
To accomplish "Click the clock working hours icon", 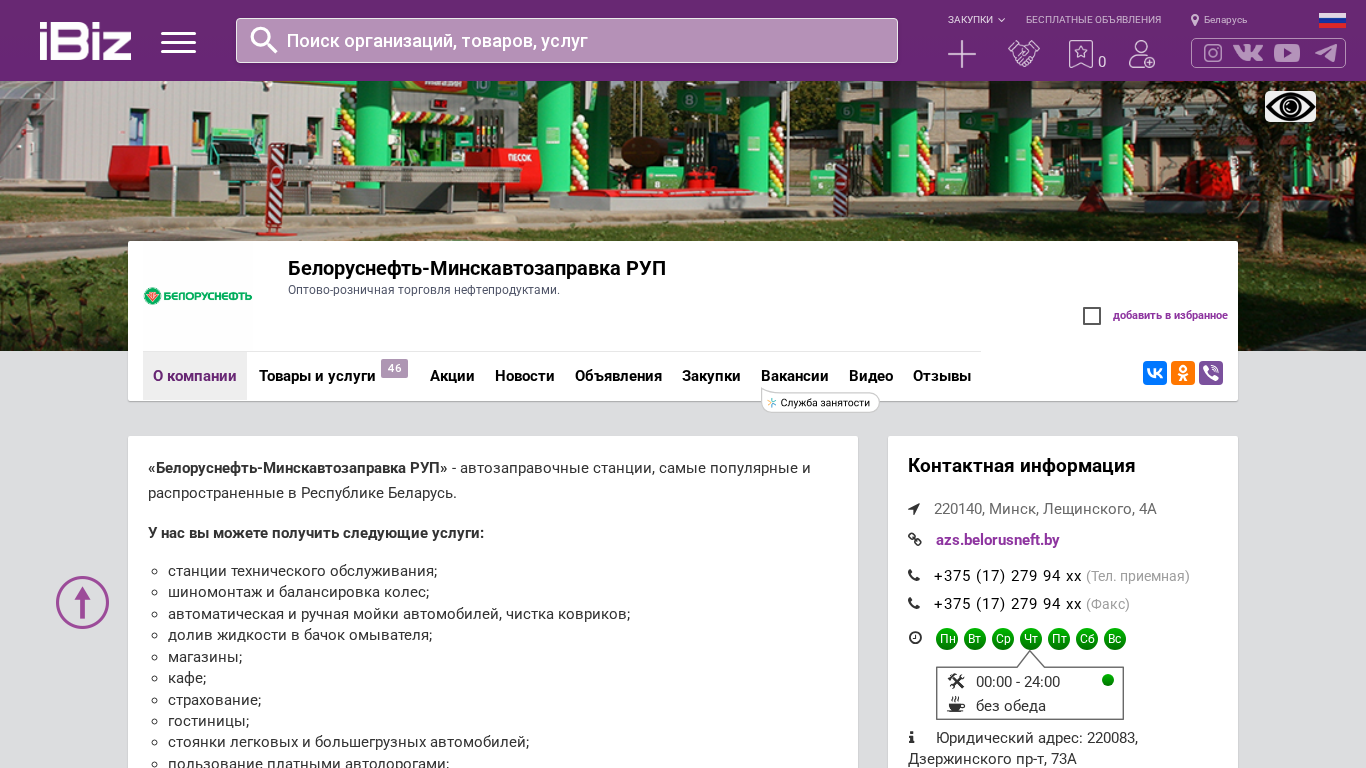I will point(915,637).
